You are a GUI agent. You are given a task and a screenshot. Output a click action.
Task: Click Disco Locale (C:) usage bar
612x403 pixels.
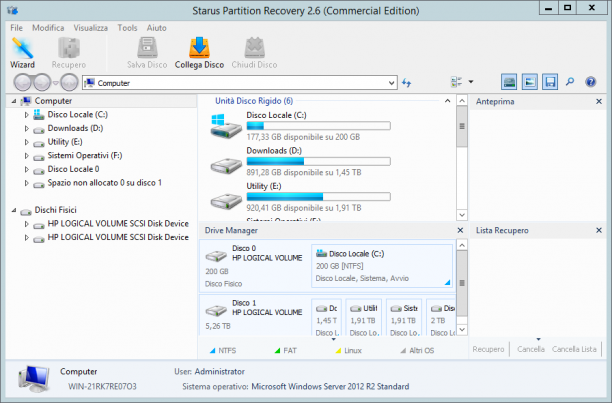coord(318,126)
